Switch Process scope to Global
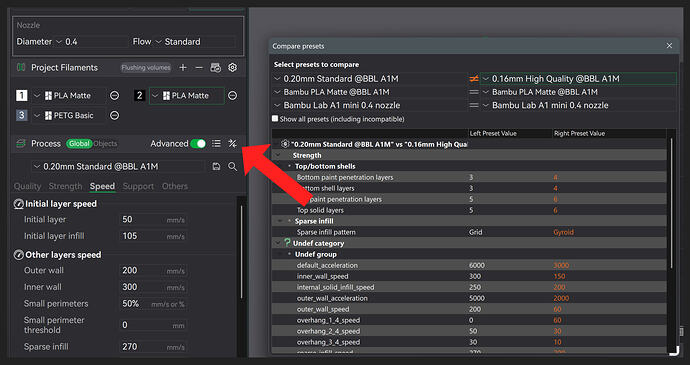Image resolution: width=690 pixels, height=365 pixels. point(79,144)
